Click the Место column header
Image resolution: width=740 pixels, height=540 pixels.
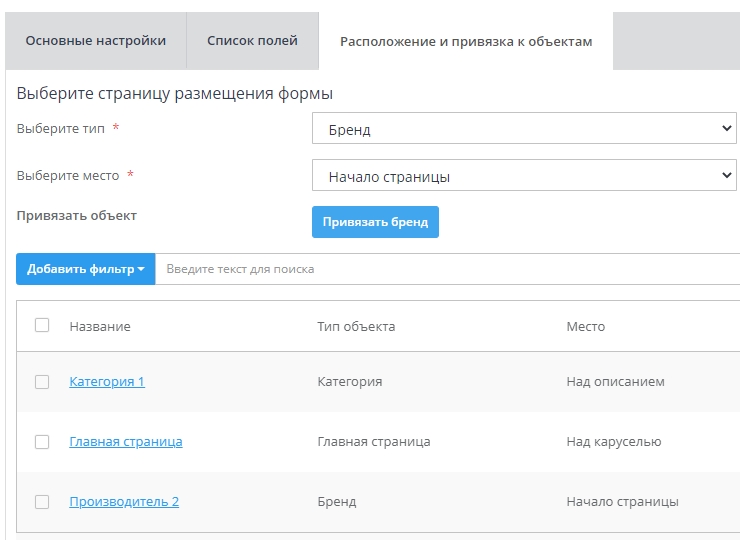click(585, 326)
